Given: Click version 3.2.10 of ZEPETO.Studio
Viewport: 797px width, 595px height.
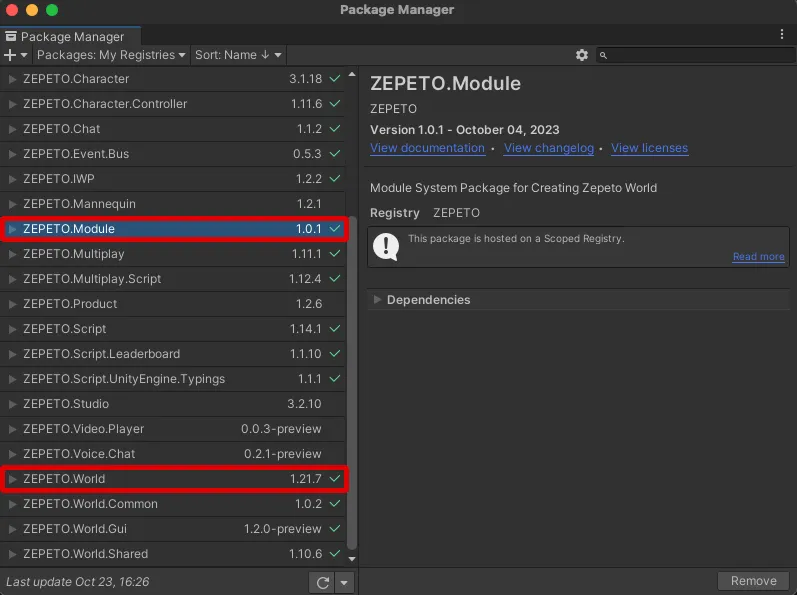Looking at the screenshot, I should (x=304, y=404).
